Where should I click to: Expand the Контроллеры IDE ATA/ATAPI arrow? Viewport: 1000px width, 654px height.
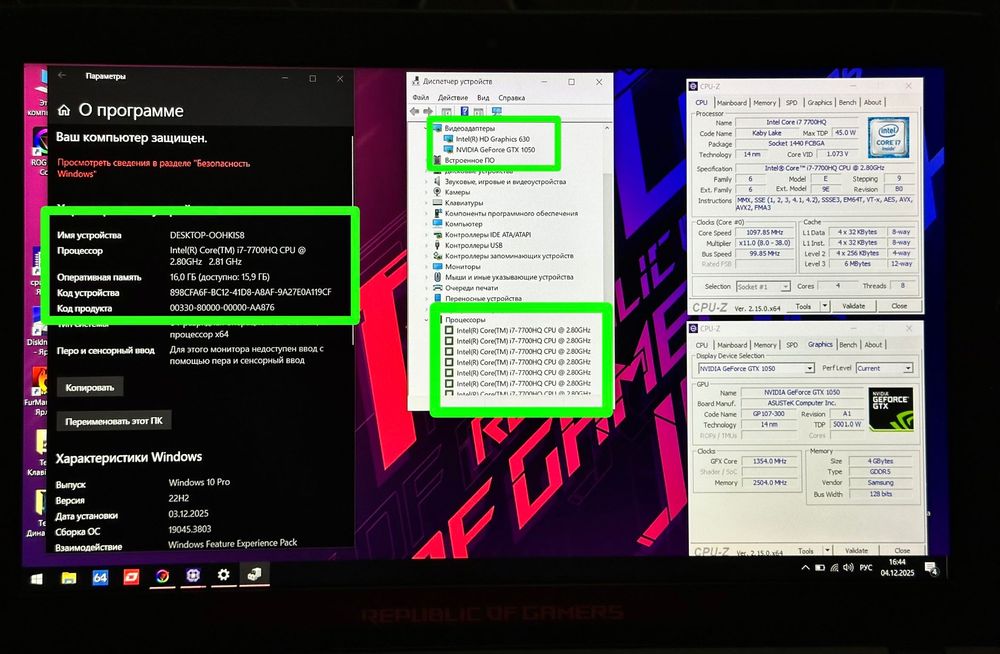[427, 235]
